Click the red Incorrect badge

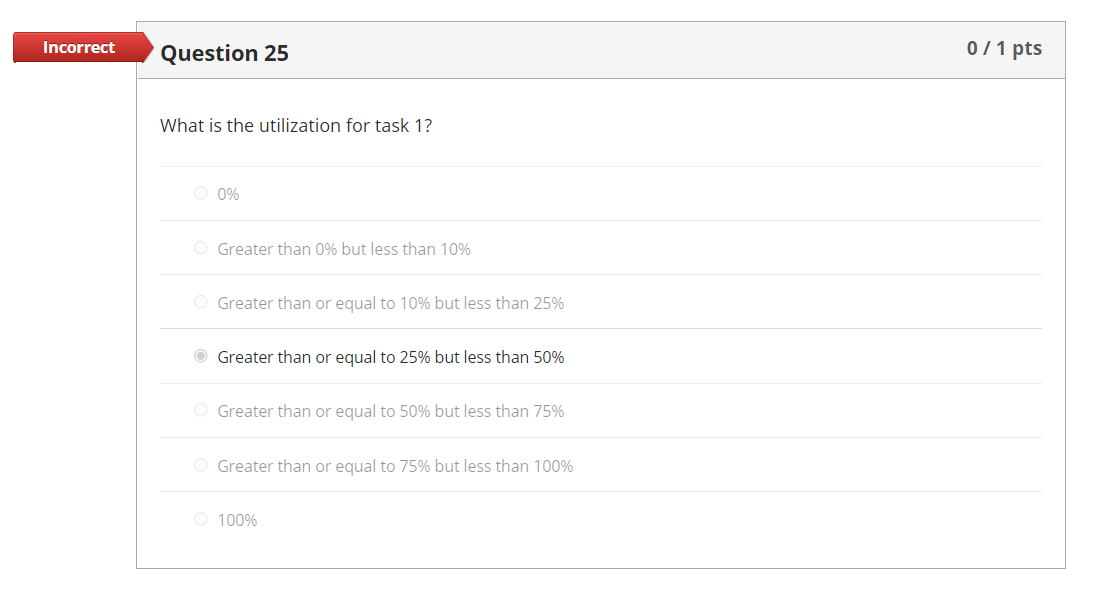[x=79, y=47]
